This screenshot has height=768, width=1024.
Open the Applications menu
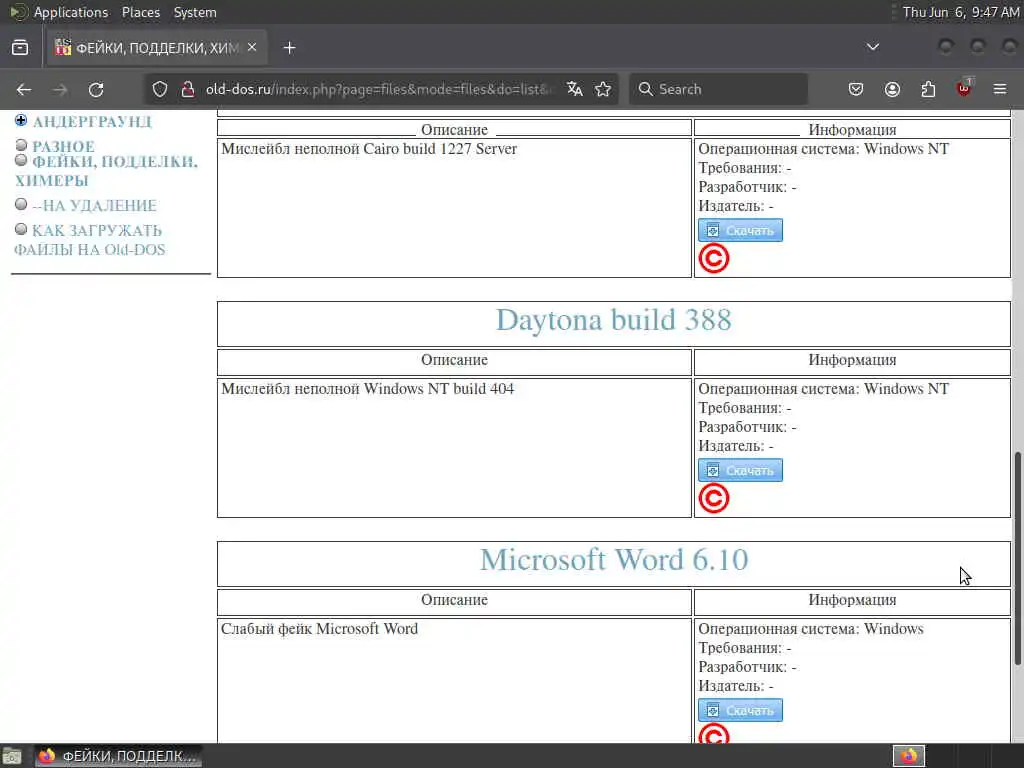click(x=71, y=12)
